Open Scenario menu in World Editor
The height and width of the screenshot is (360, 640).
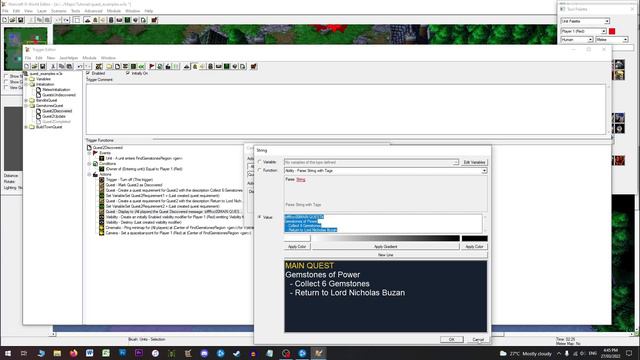[58, 11]
